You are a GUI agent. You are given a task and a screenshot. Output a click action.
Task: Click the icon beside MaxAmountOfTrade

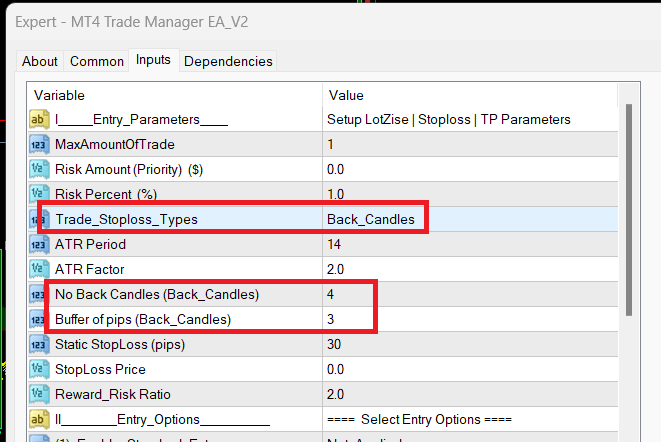pyautogui.click(x=41, y=144)
